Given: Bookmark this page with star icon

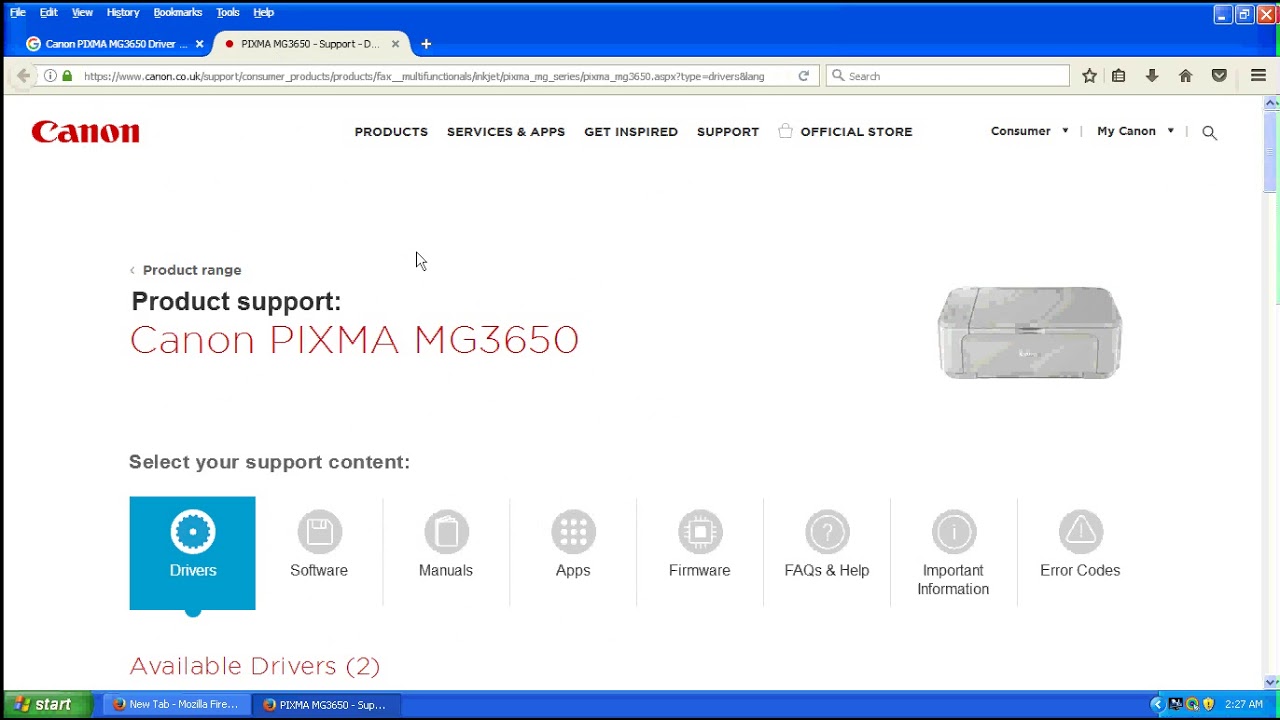Looking at the screenshot, I should coord(1089,76).
